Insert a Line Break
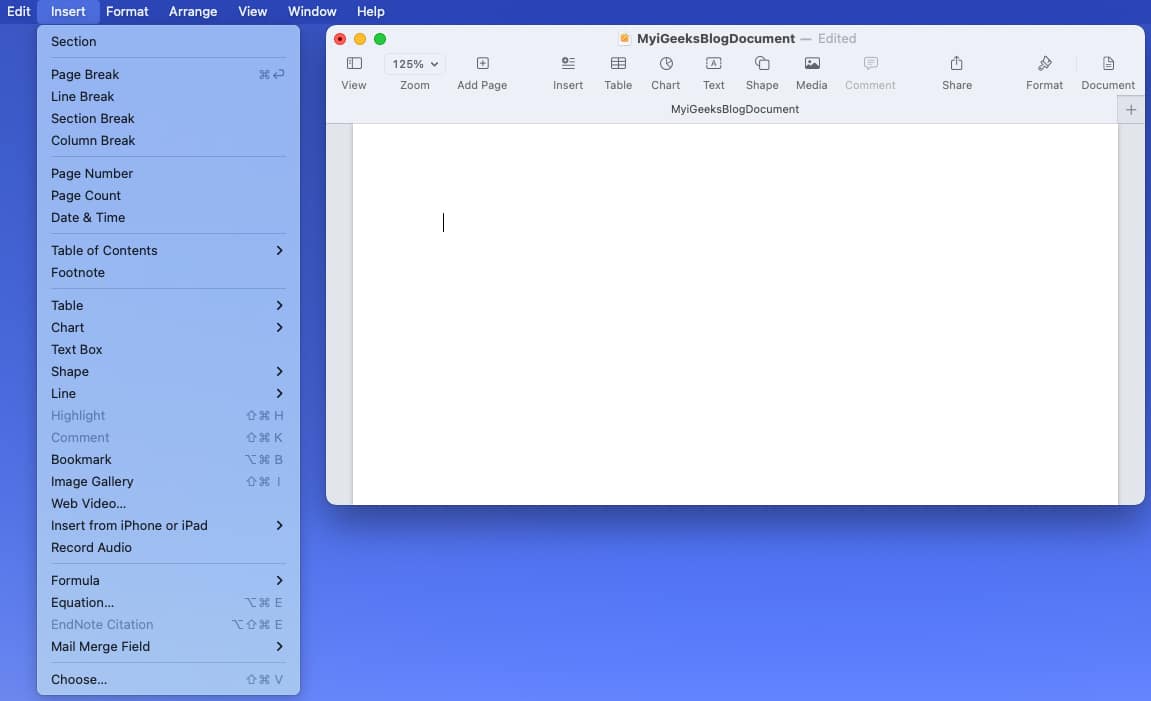Image resolution: width=1151 pixels, height=701 pixels. pos(168,96)
